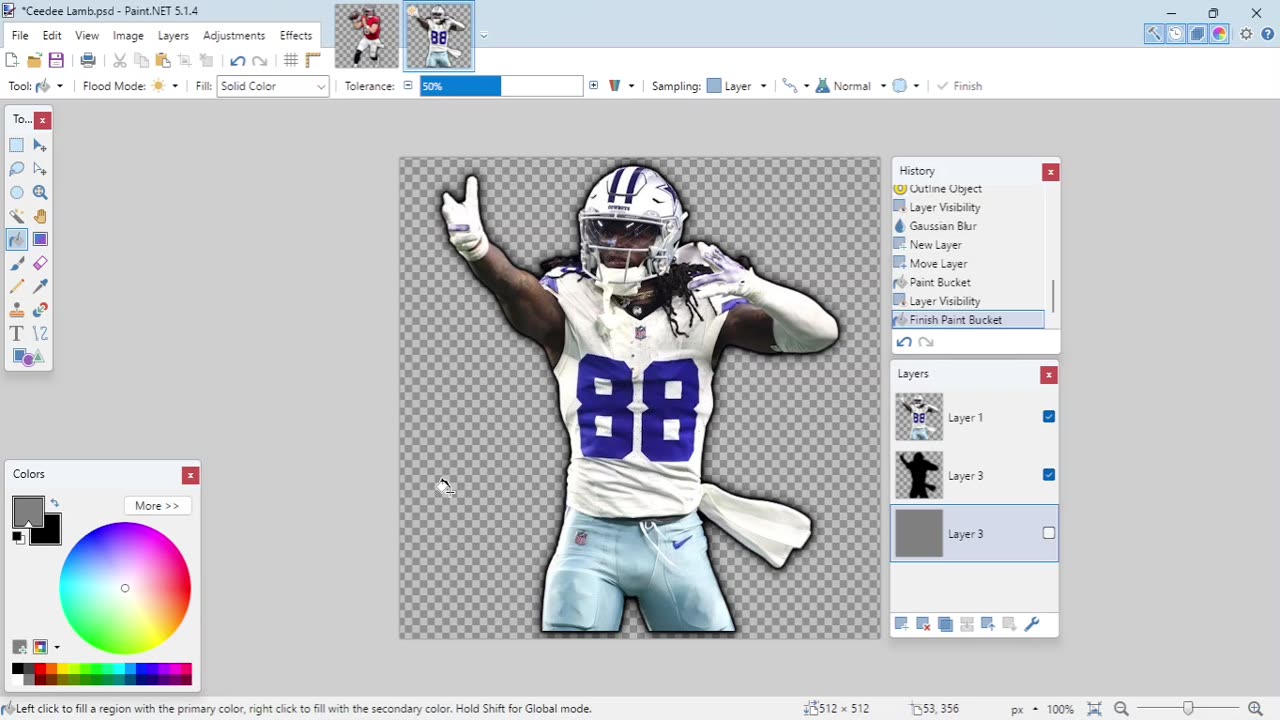Select the Paintbrush tool

click(x=17, y=263)
